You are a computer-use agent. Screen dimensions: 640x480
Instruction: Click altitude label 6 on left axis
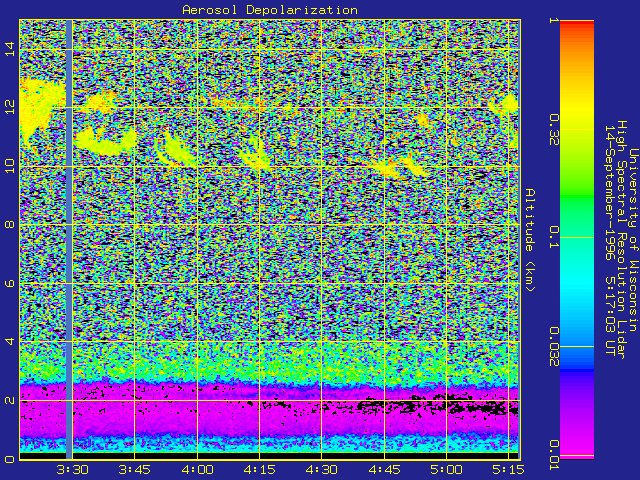[x=10, y=283]
